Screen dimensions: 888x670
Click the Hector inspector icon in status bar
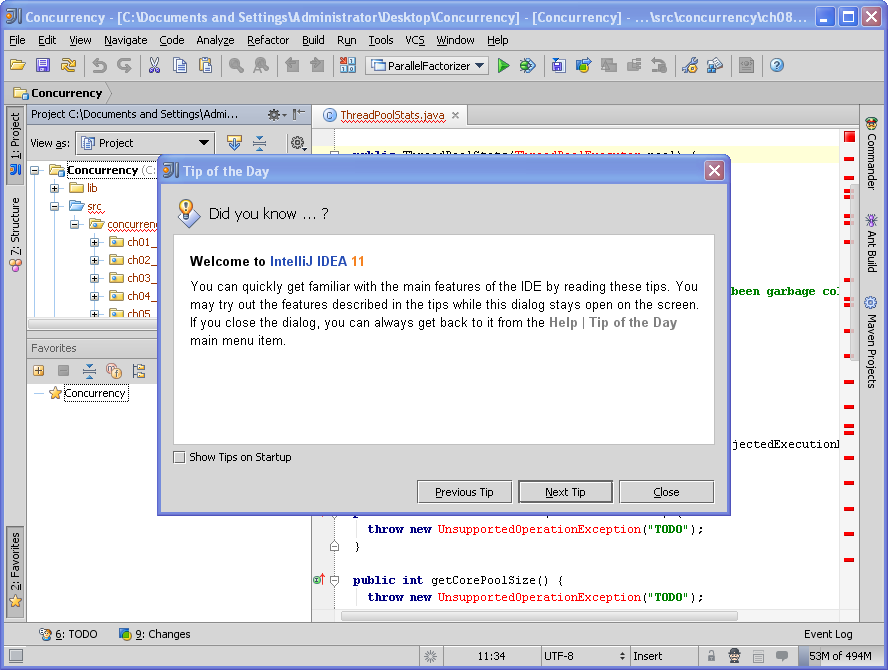[x=735, y=656]
